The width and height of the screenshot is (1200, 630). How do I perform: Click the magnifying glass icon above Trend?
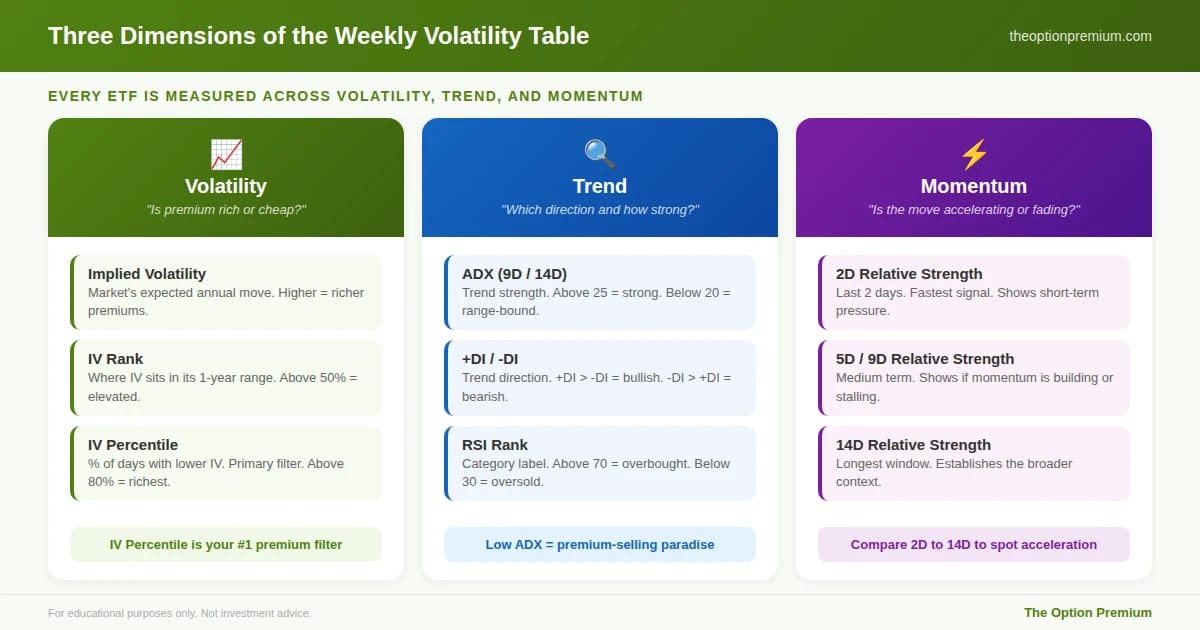tap(600, 154)
